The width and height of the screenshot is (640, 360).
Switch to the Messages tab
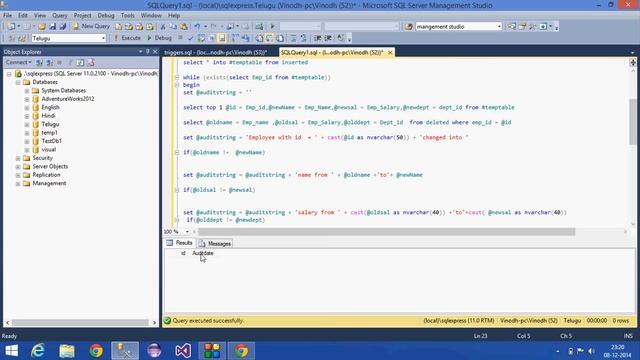[x=215, y=244]
